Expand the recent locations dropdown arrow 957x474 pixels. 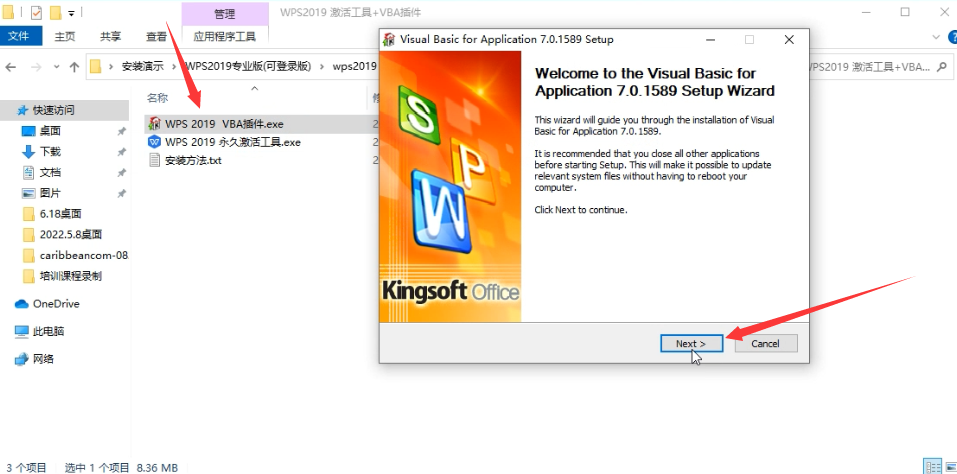(x=55, y=67)
